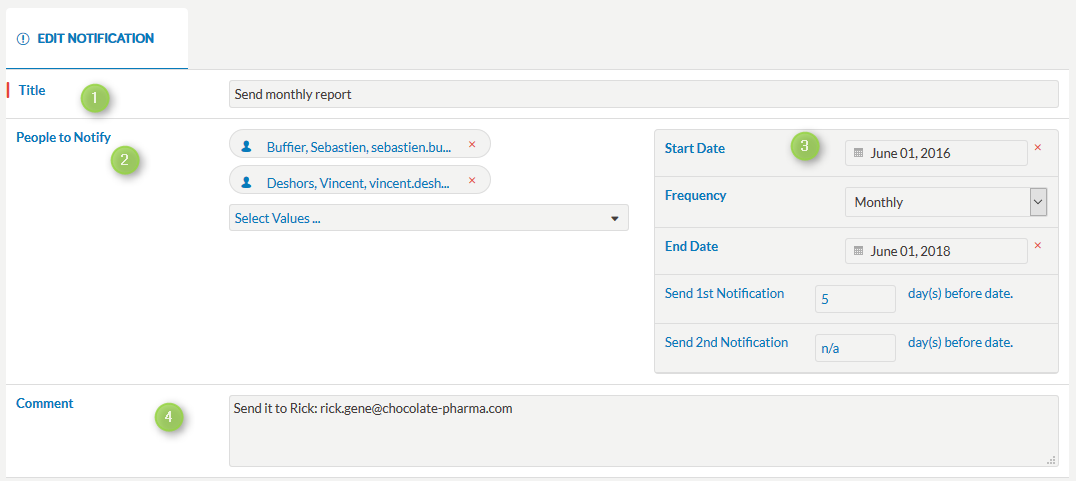Expand the Frequency Monthly dropdown

tap(1038, 202)
